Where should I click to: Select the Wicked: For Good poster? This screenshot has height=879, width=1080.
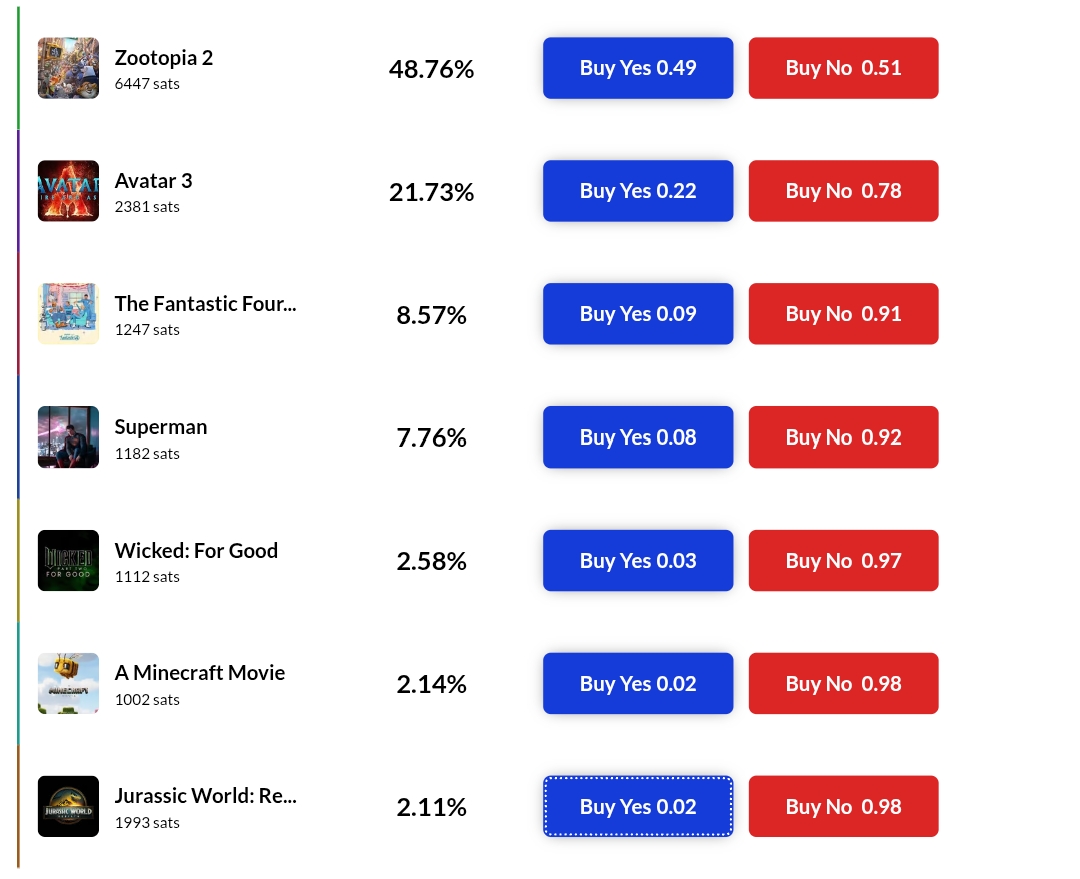click(68, 560)
